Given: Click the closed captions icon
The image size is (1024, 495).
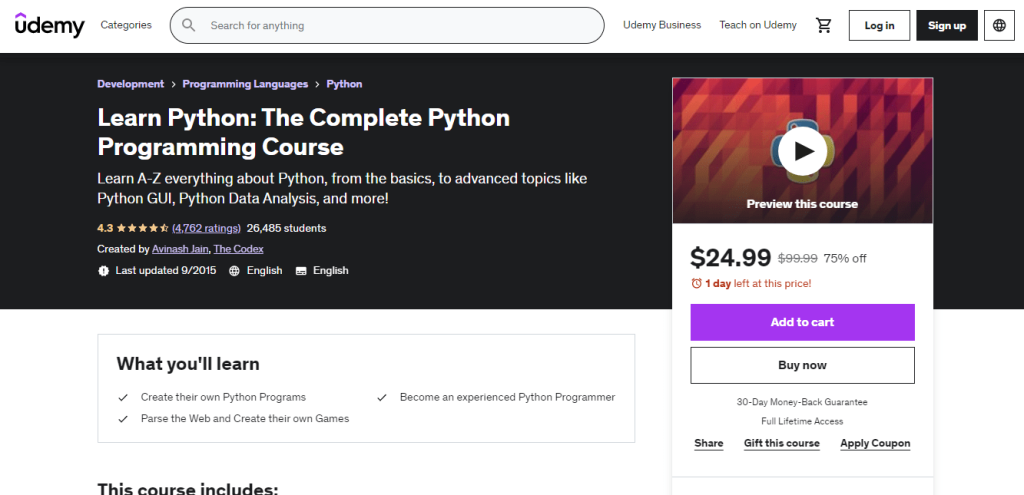Looking at the screenshot, I should pos(301,270).
